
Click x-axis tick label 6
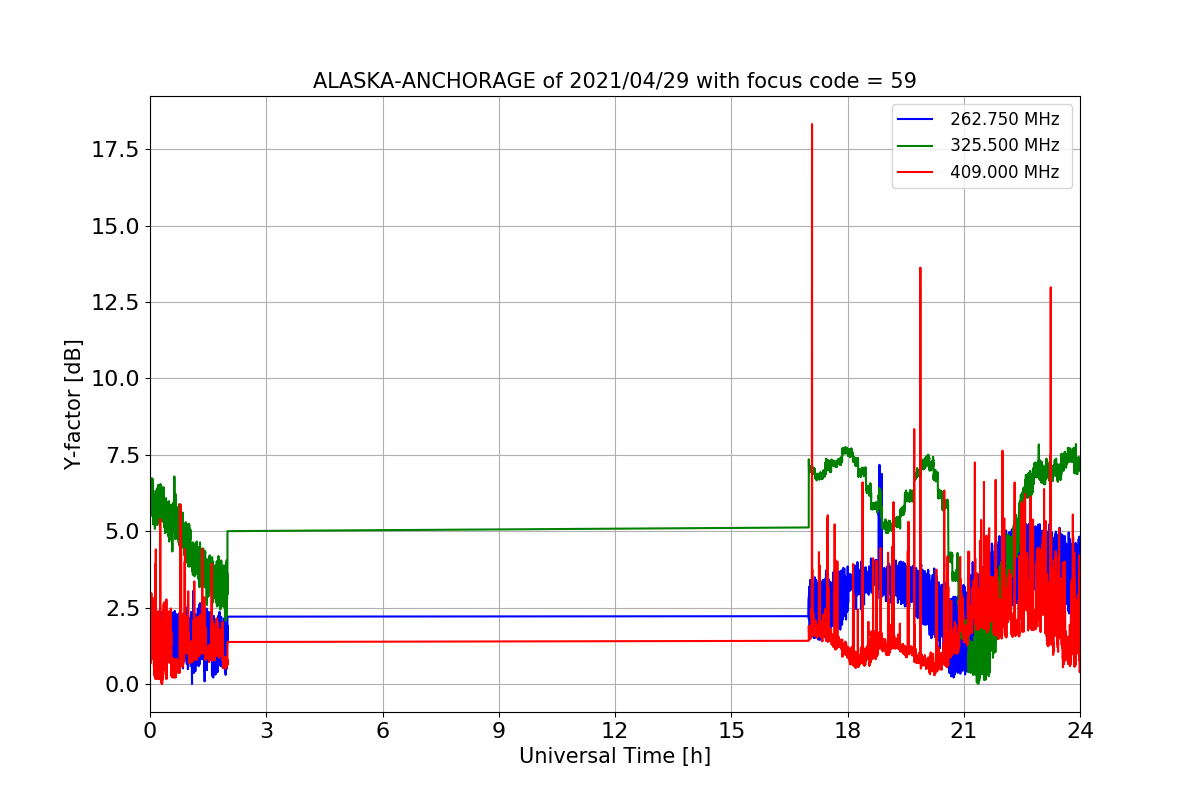(x=382, y=730)
